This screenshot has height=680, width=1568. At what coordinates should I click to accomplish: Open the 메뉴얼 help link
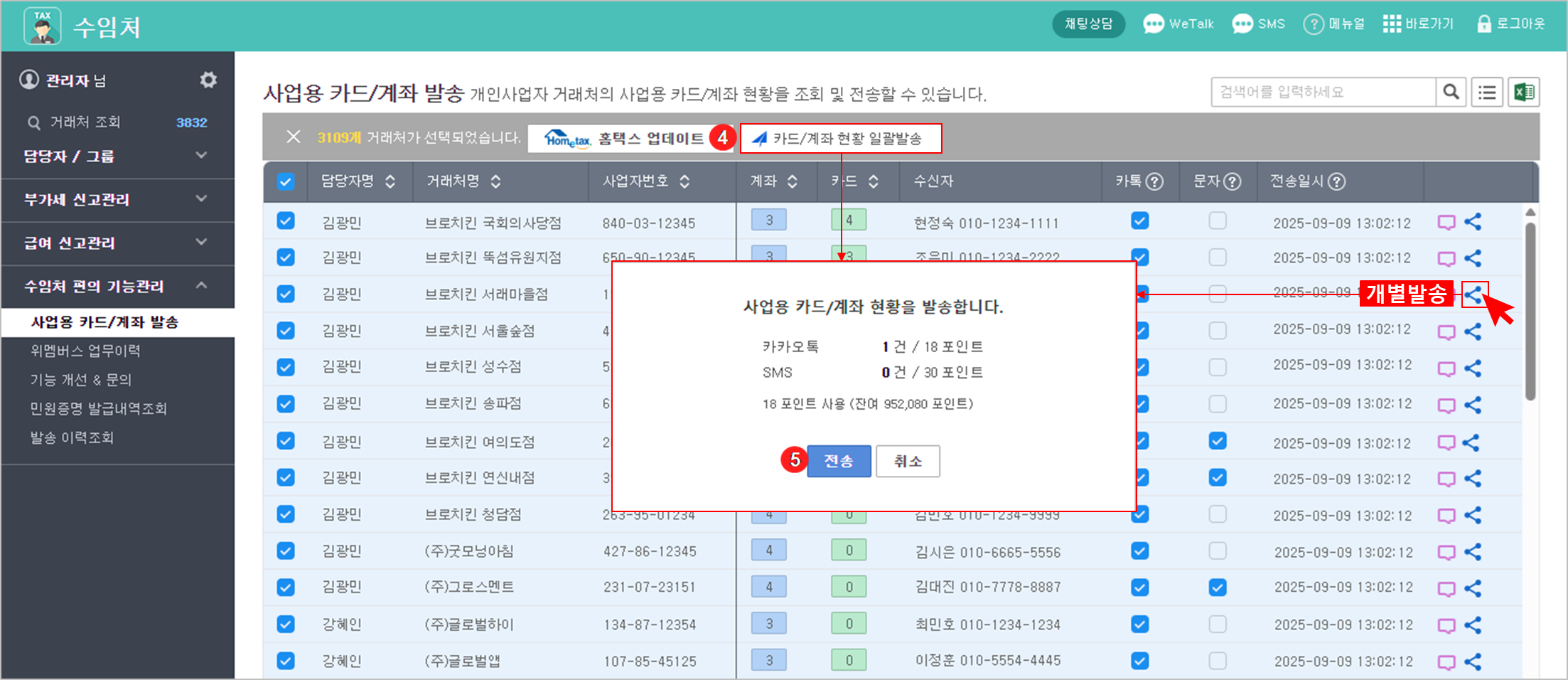point(1333,23)
